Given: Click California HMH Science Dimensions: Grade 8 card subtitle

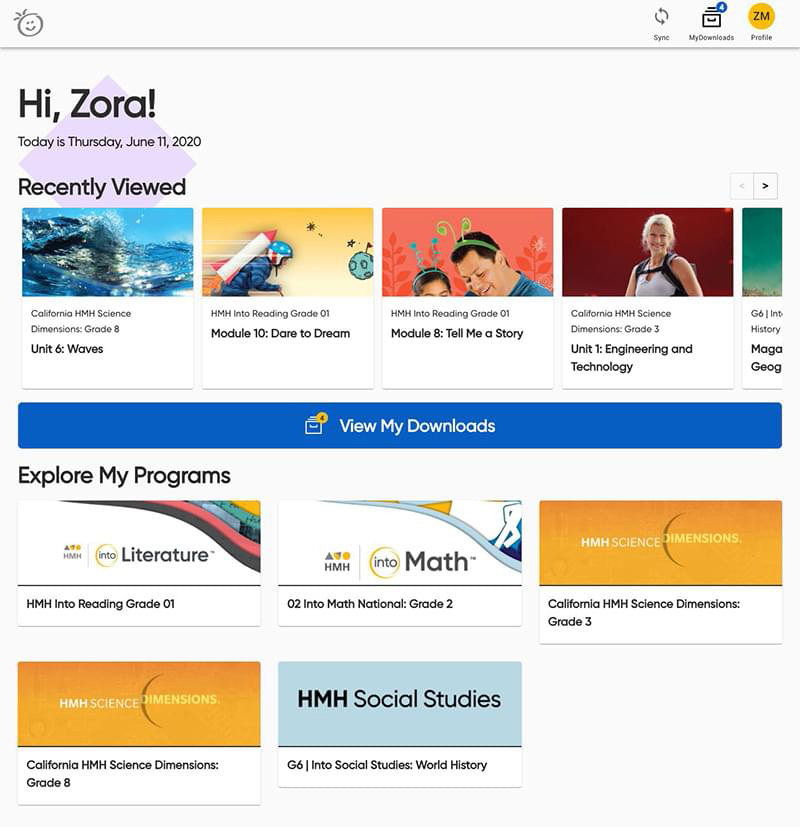Looking at the screenshot, I should click(81, 321).
